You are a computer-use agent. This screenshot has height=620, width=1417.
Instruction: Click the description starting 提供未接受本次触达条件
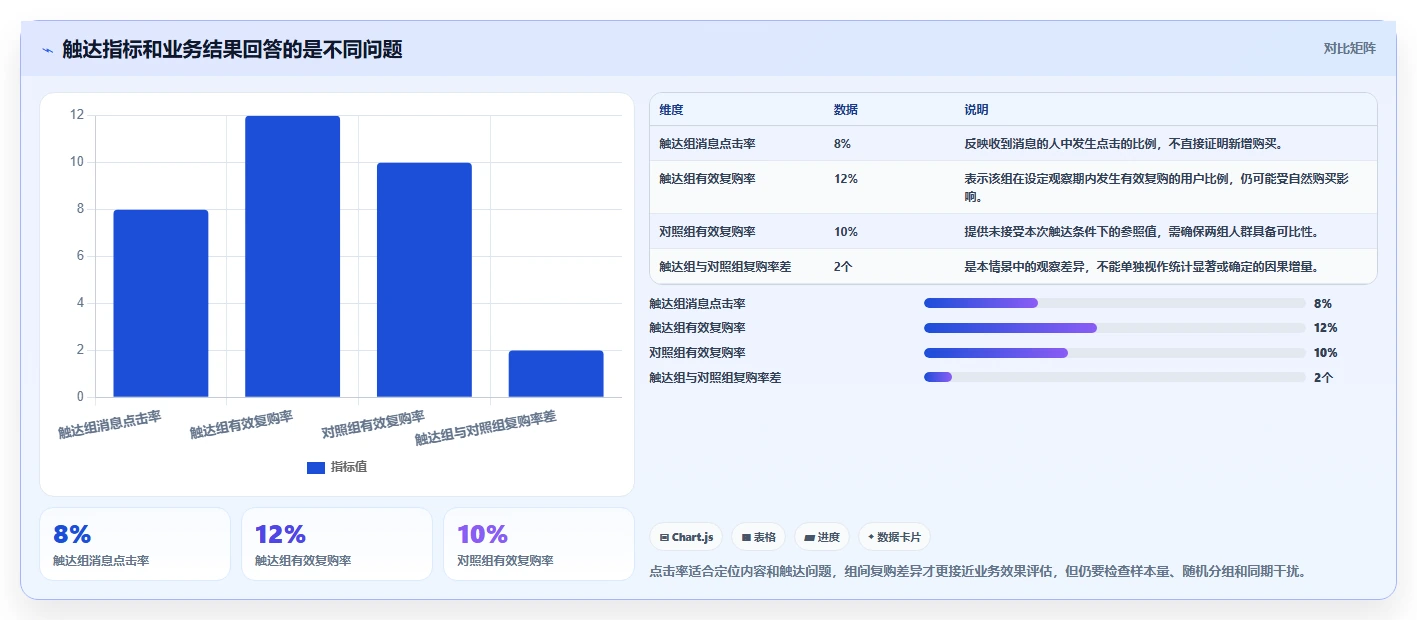tap(1141, 232)
